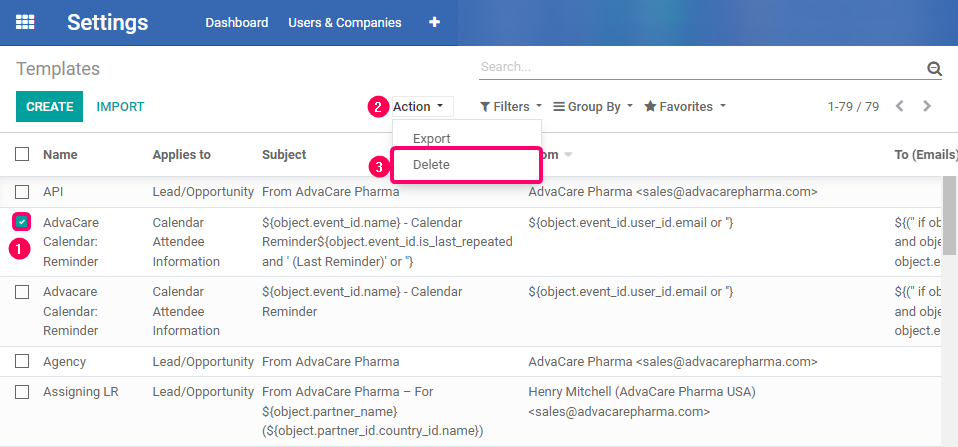The width and height of the screenshot is (958, 447).
Task: Open the Action dropdown
Action: tap(419, 107)
